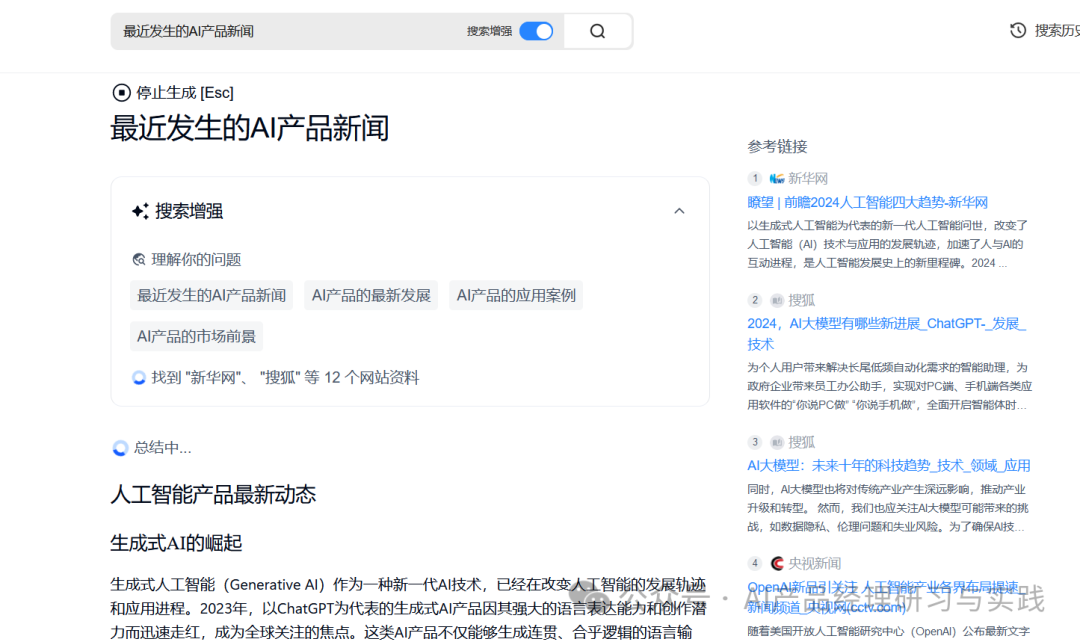Open the 瞭望 2024人工智能四大趋势 link
The height and width of the screenshot is (642, 1080).
(867, 202)
